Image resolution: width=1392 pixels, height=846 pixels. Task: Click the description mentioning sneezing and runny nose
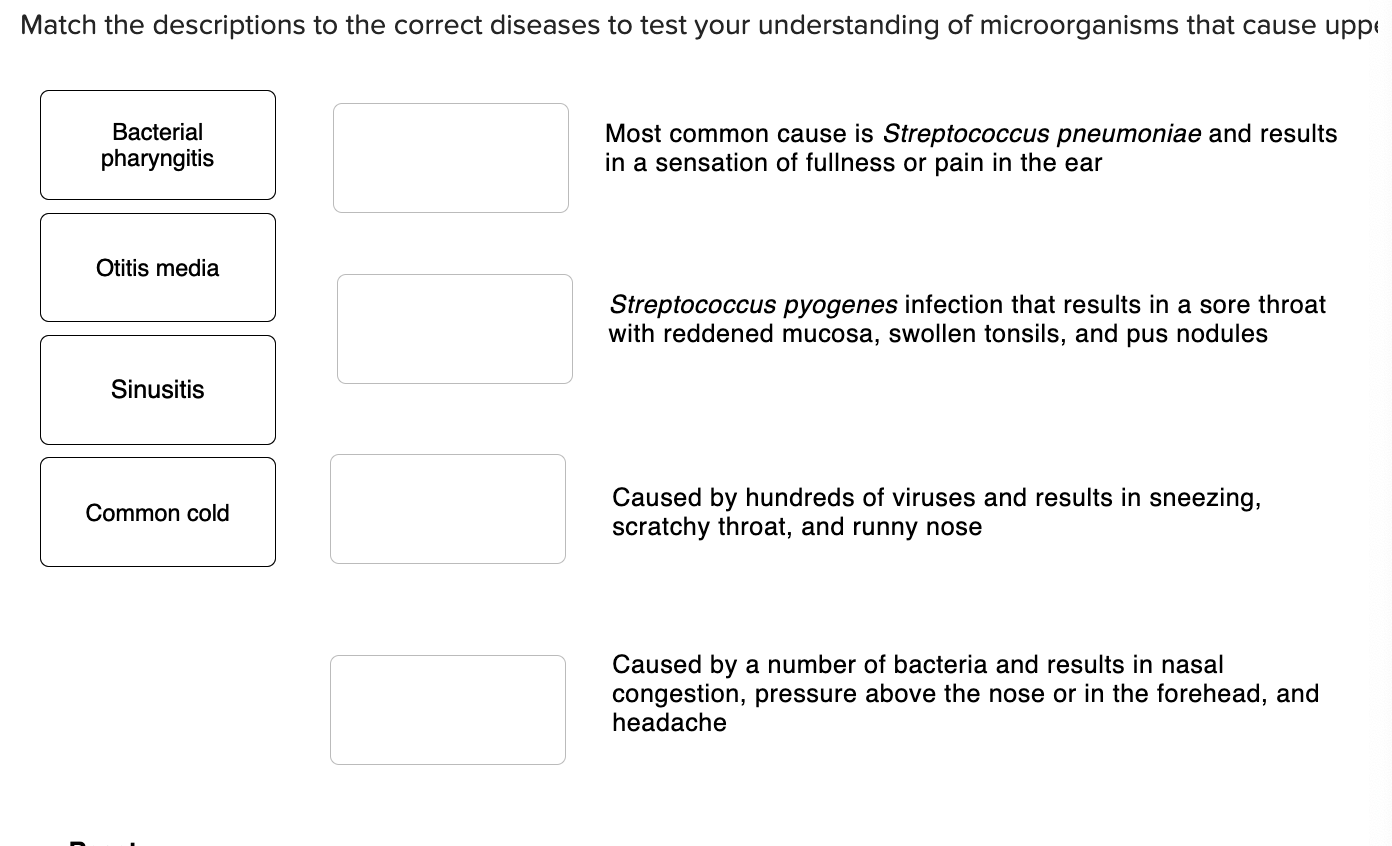(x=936, y=511)
